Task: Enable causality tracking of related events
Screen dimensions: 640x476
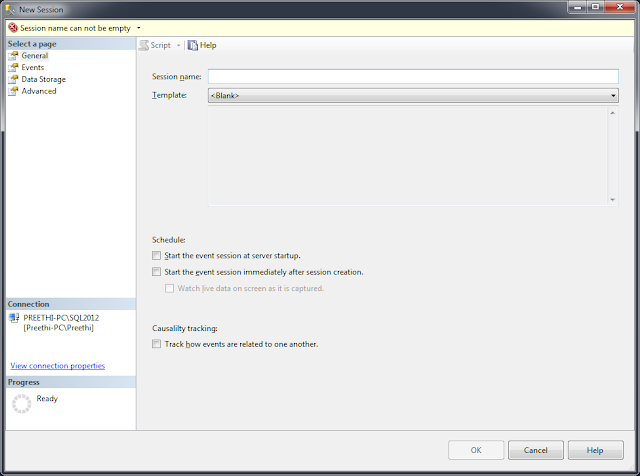Action: pos(156,344)
